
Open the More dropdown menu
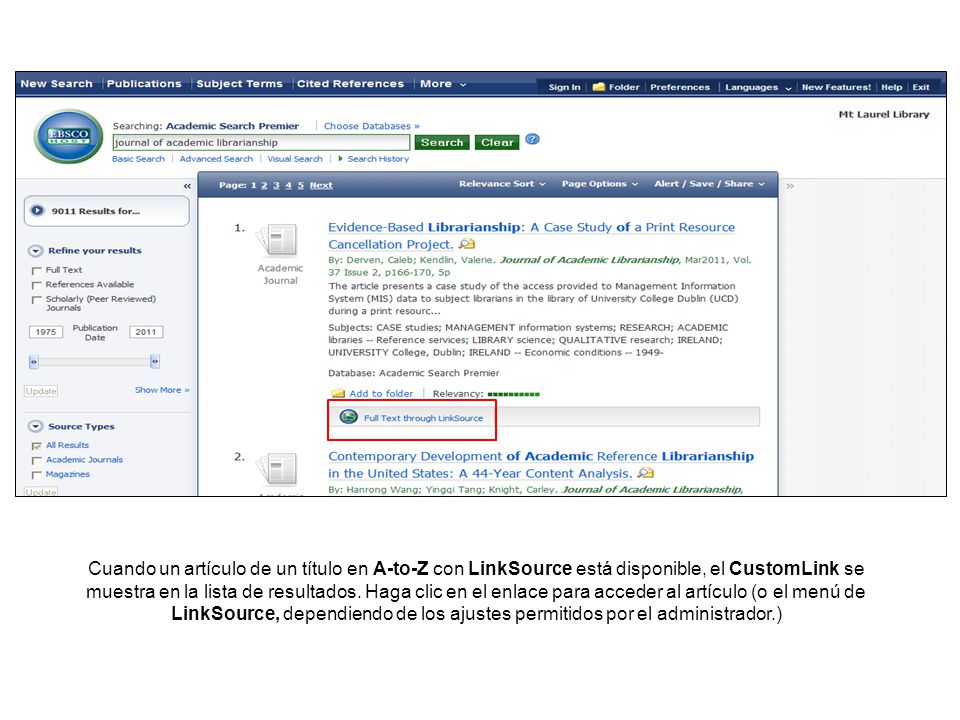click(x=443, y=84)
